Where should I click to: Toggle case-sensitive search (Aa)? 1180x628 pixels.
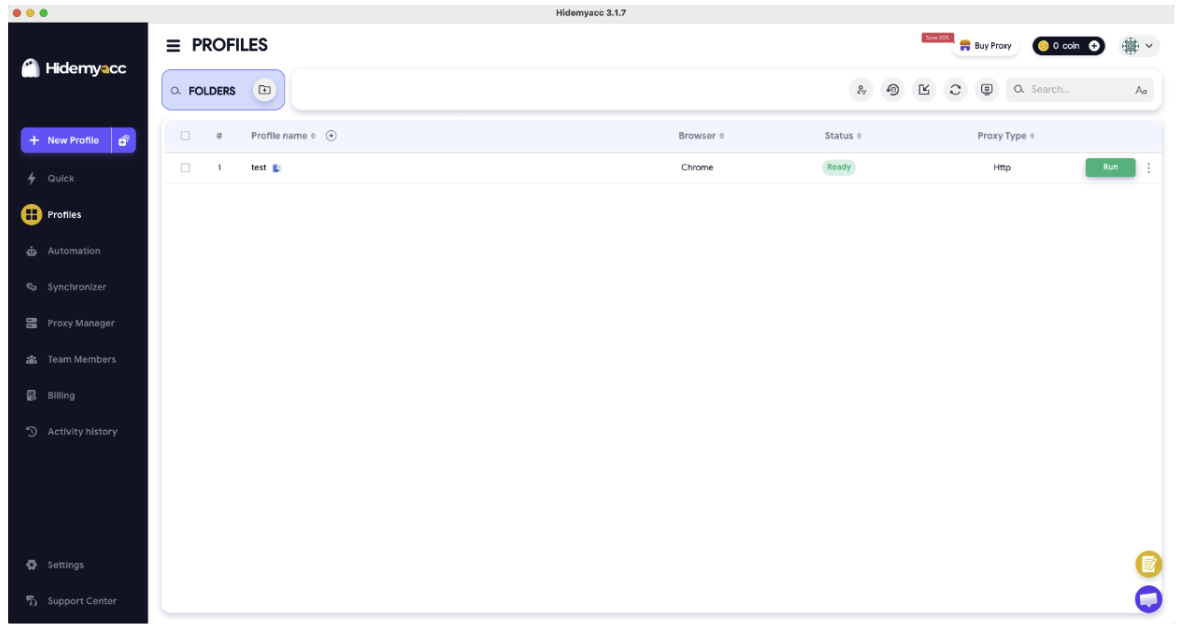point(1141,90)
